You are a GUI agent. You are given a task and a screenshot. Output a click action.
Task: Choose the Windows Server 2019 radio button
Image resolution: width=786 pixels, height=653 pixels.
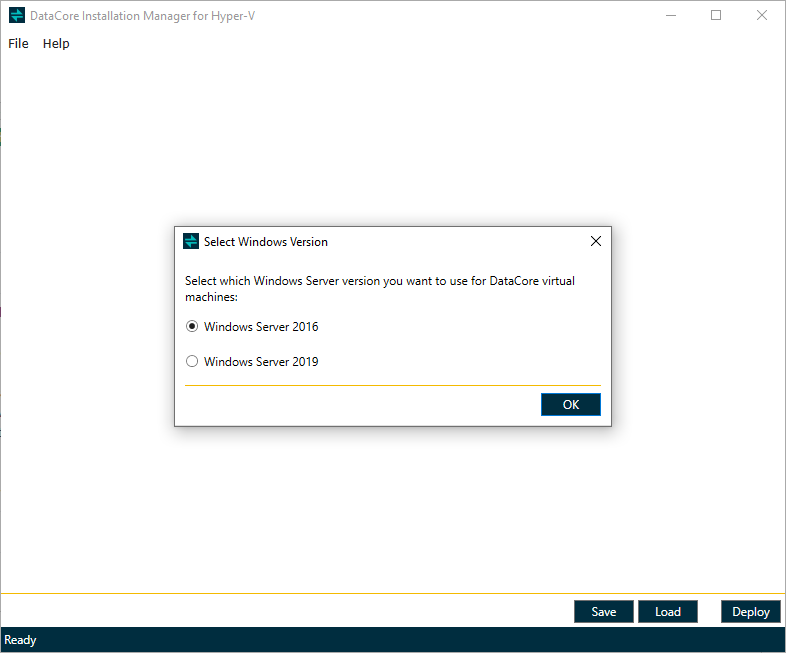tap(192, 362)
